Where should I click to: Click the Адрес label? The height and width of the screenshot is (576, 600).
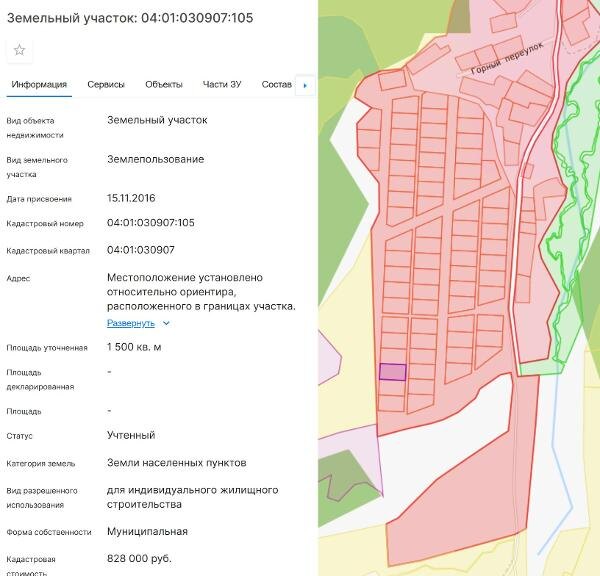point(18,279)
